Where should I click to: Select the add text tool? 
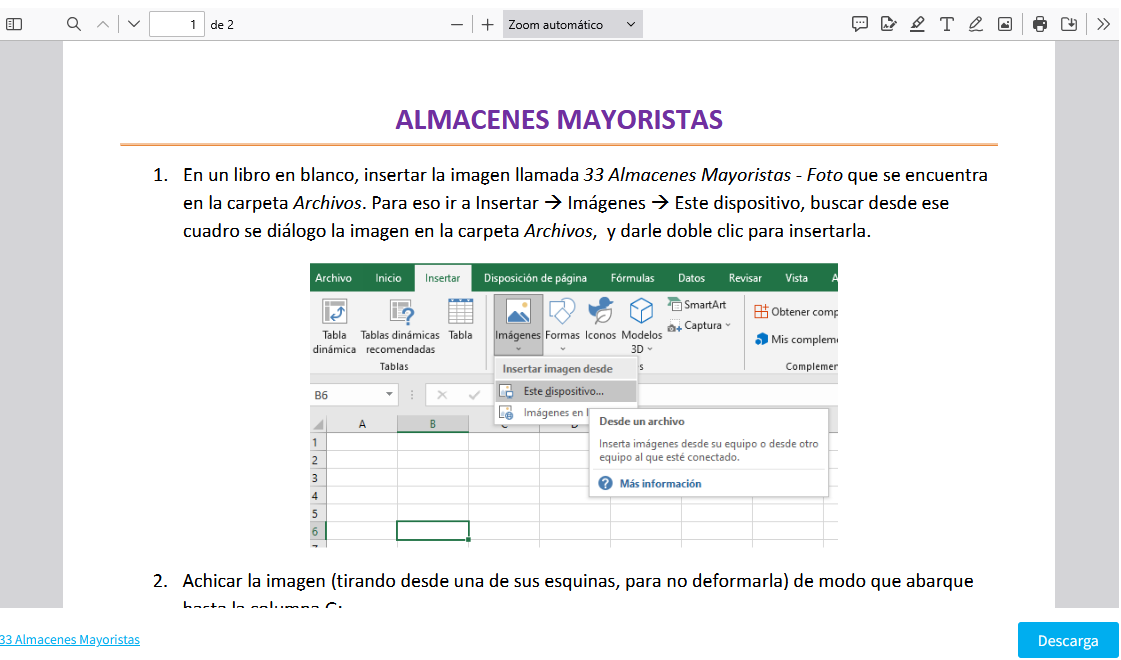pyautogui.click(x=946, y=24)
